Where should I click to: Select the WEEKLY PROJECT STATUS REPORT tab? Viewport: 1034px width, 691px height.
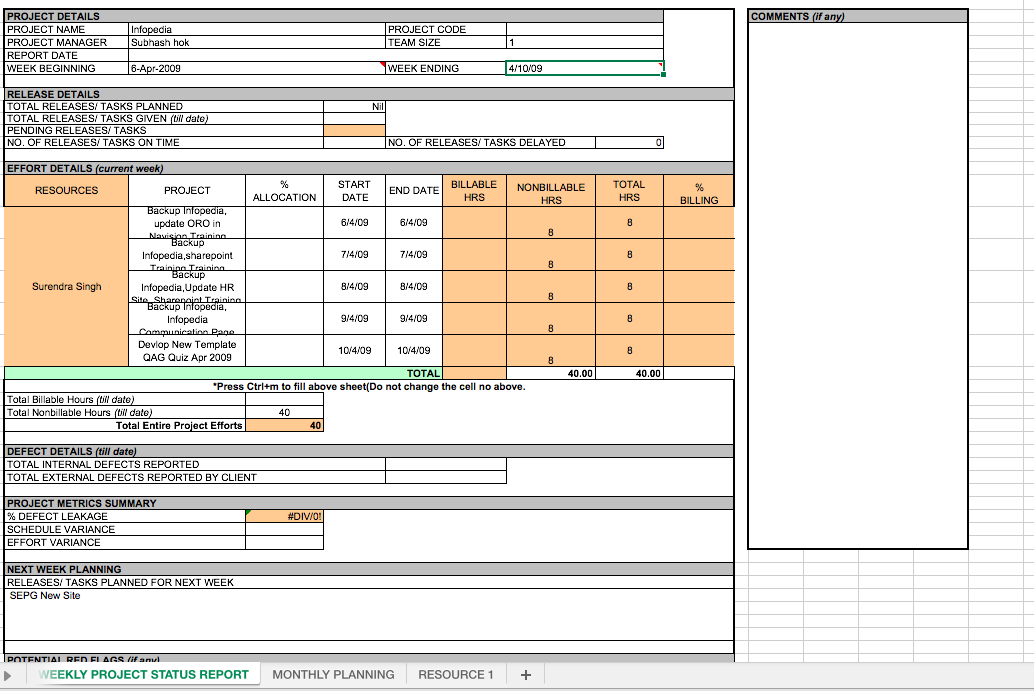coord(143,675)
